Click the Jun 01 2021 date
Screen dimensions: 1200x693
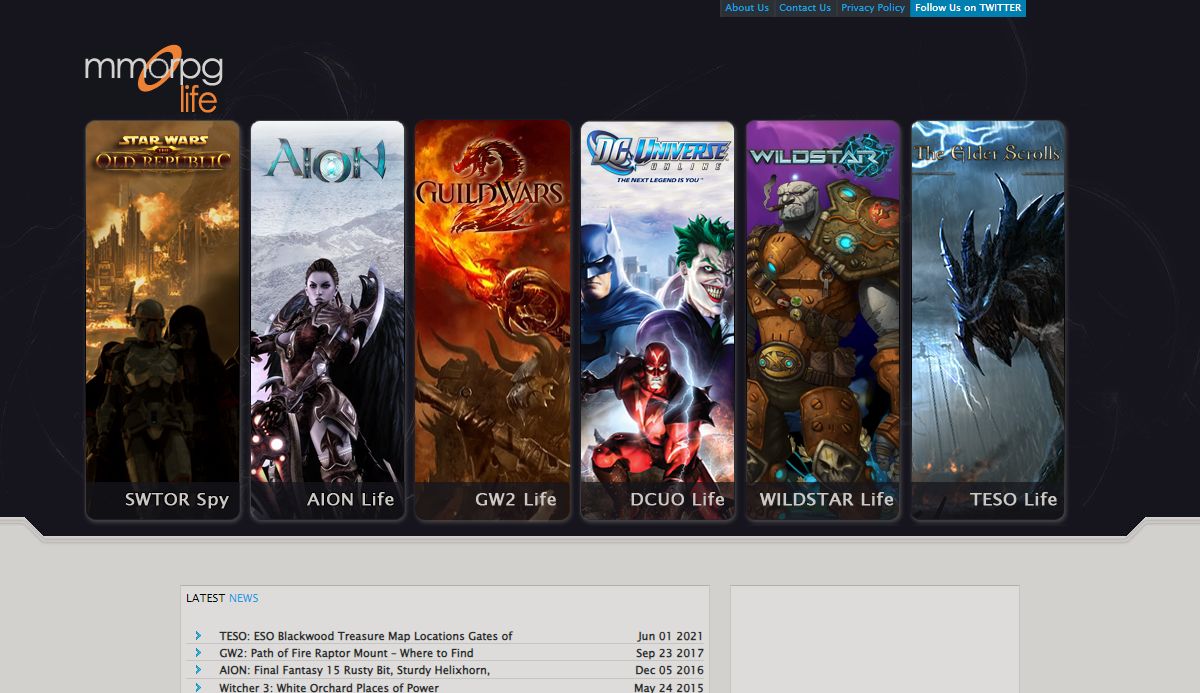coord(670,636)
